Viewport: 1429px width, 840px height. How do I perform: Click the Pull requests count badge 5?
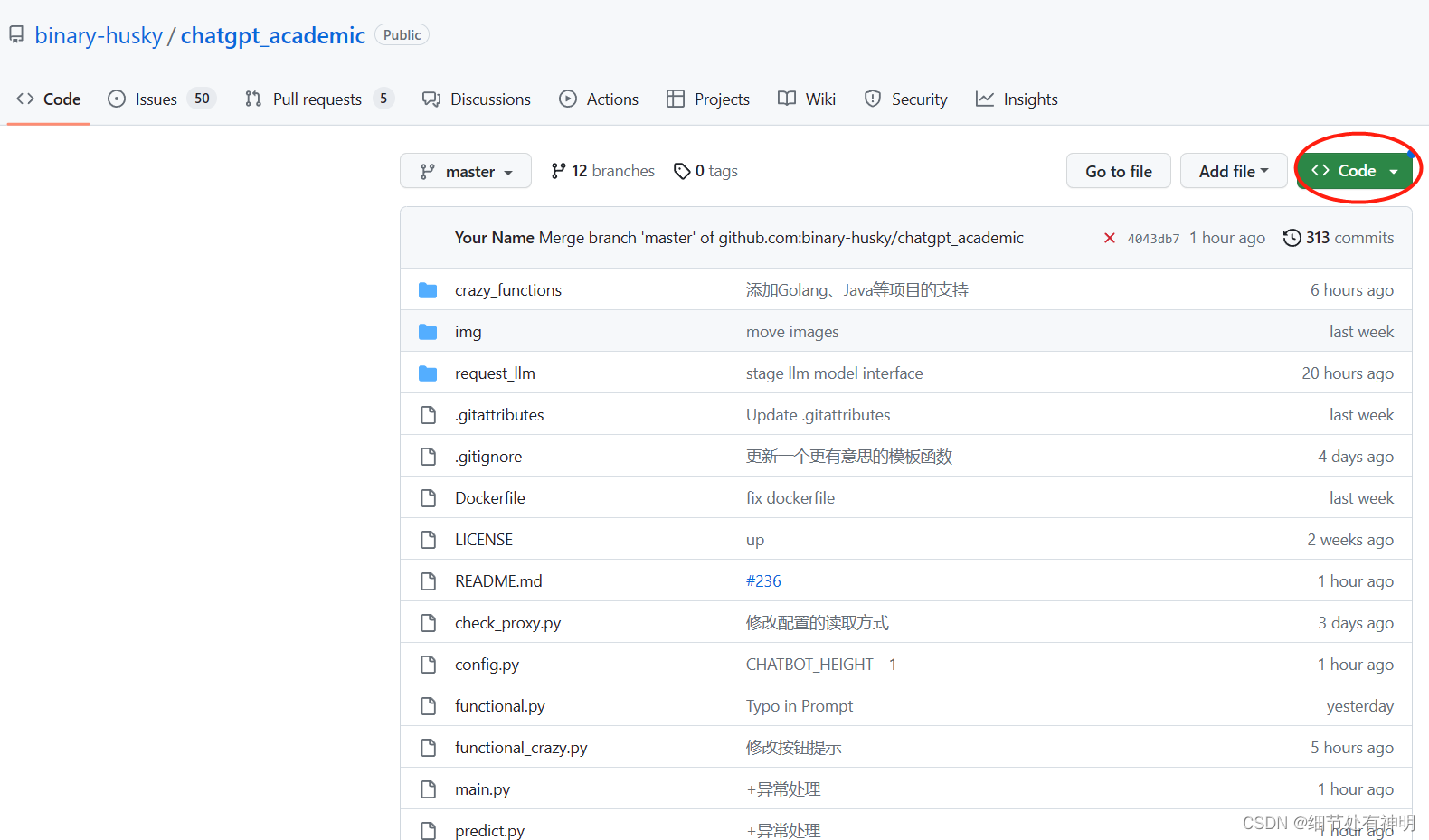point(383,99)
